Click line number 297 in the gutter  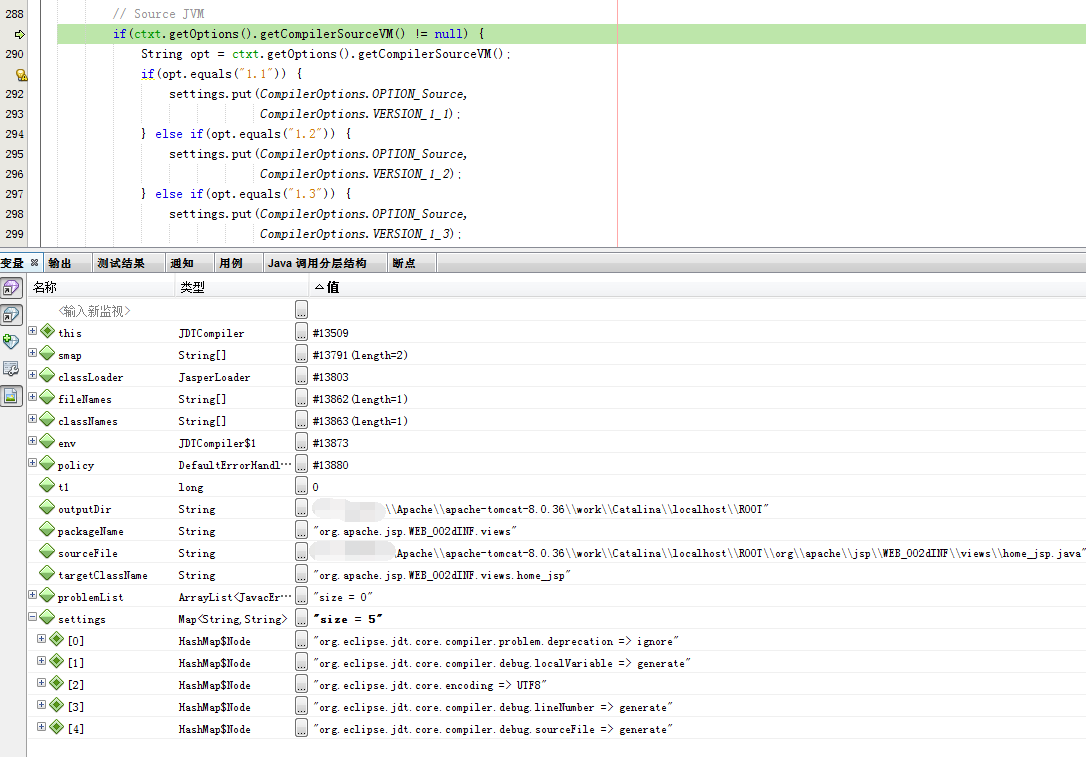click(15, 195)
